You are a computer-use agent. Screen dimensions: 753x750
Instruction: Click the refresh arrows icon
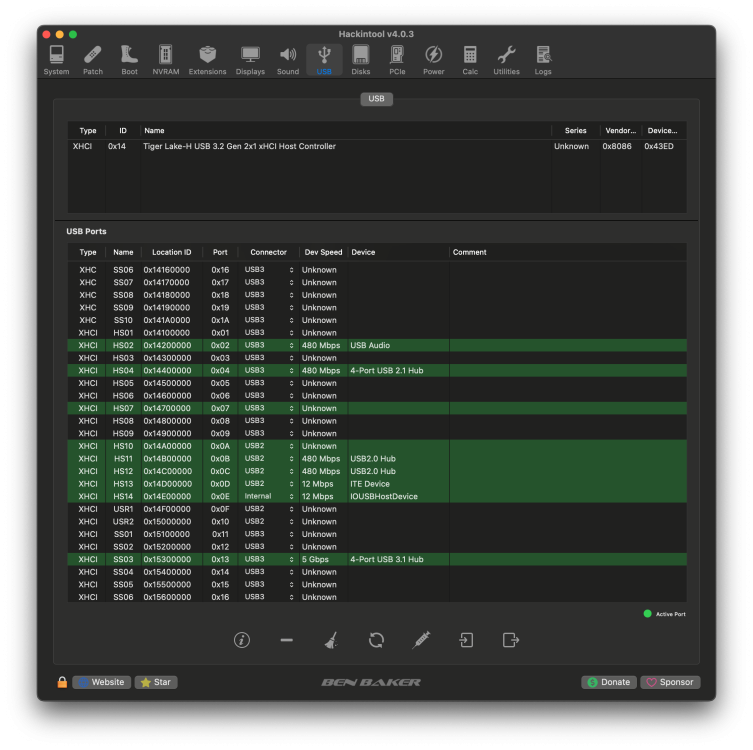point(376,640)
